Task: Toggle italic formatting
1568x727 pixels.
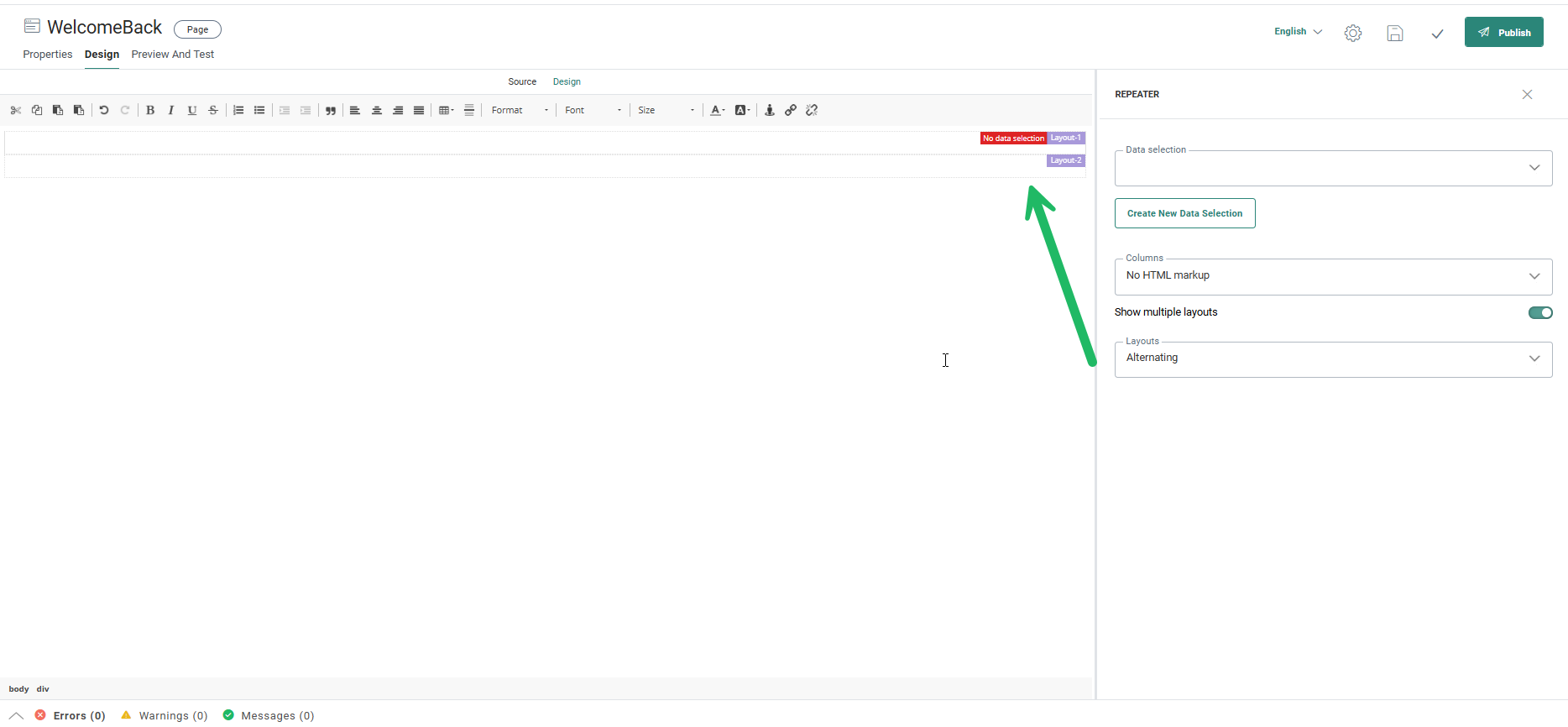Action: (x=171, y=110)
